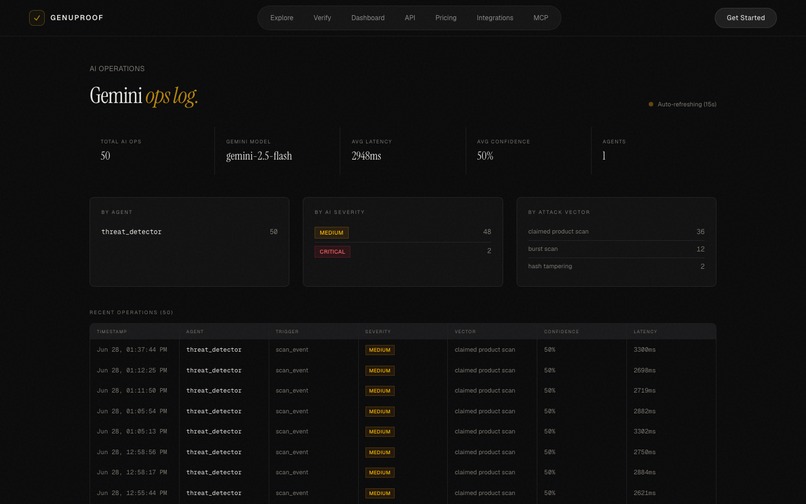
Task: Open the MCP nav item
Action: point(541,18)
